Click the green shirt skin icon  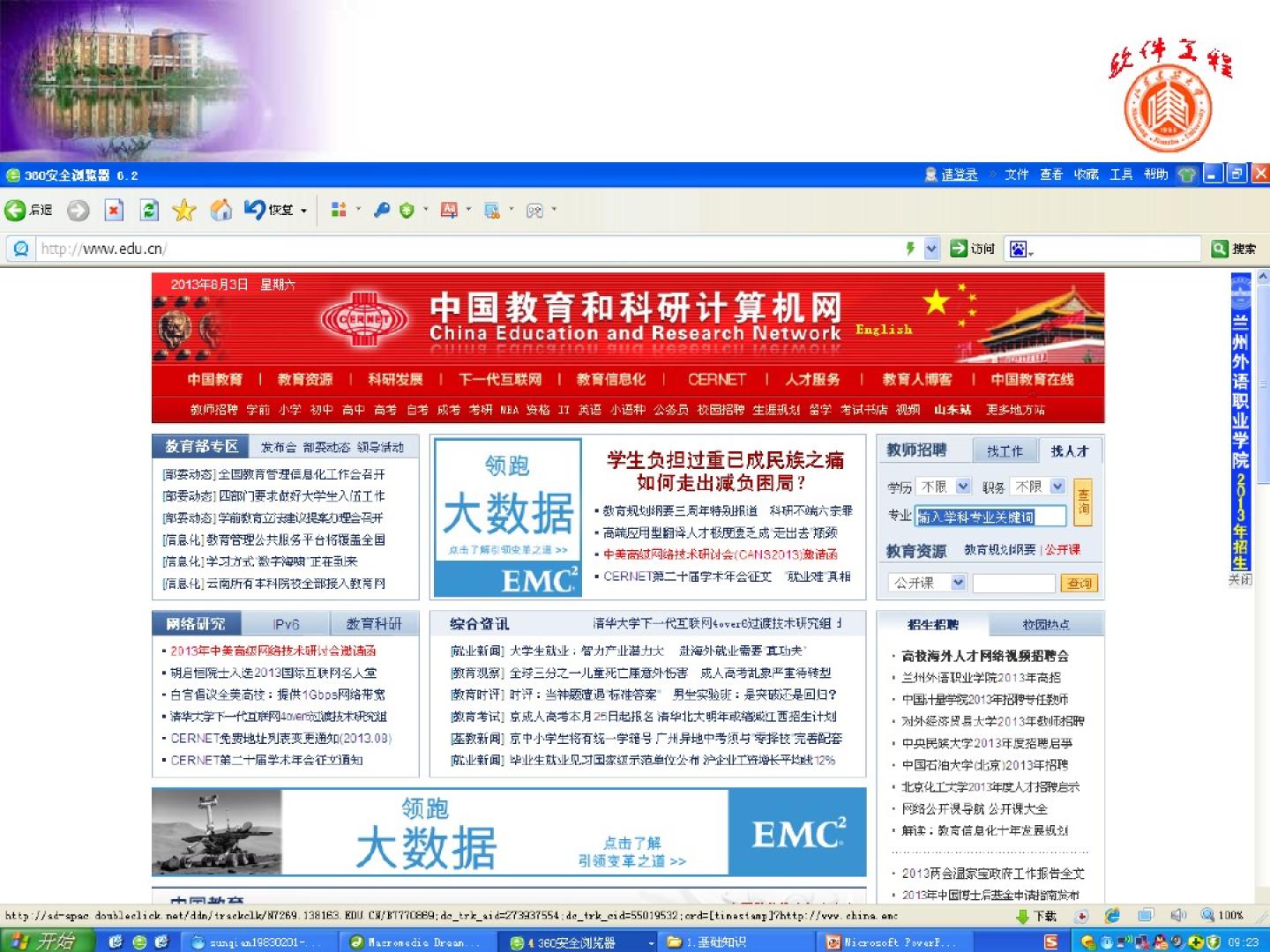point(1187,175)
